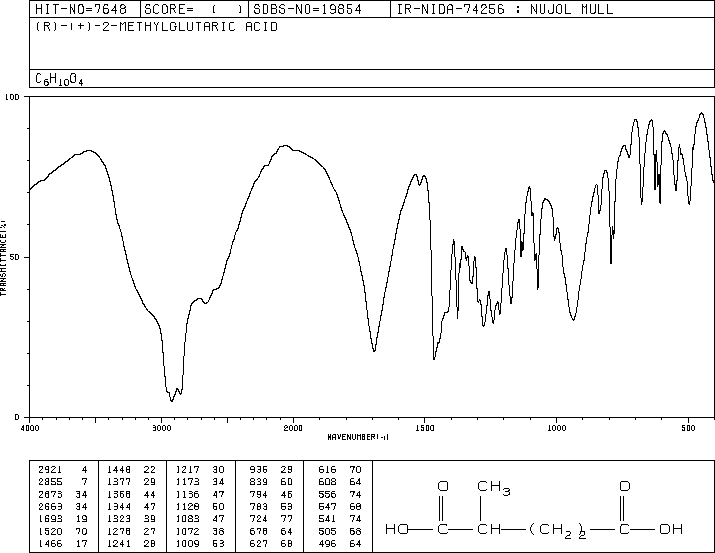Click the 3000 wavenumber axis label
Image resolution: width=715 pixels, height=553 pixels.
coord(161,428)
